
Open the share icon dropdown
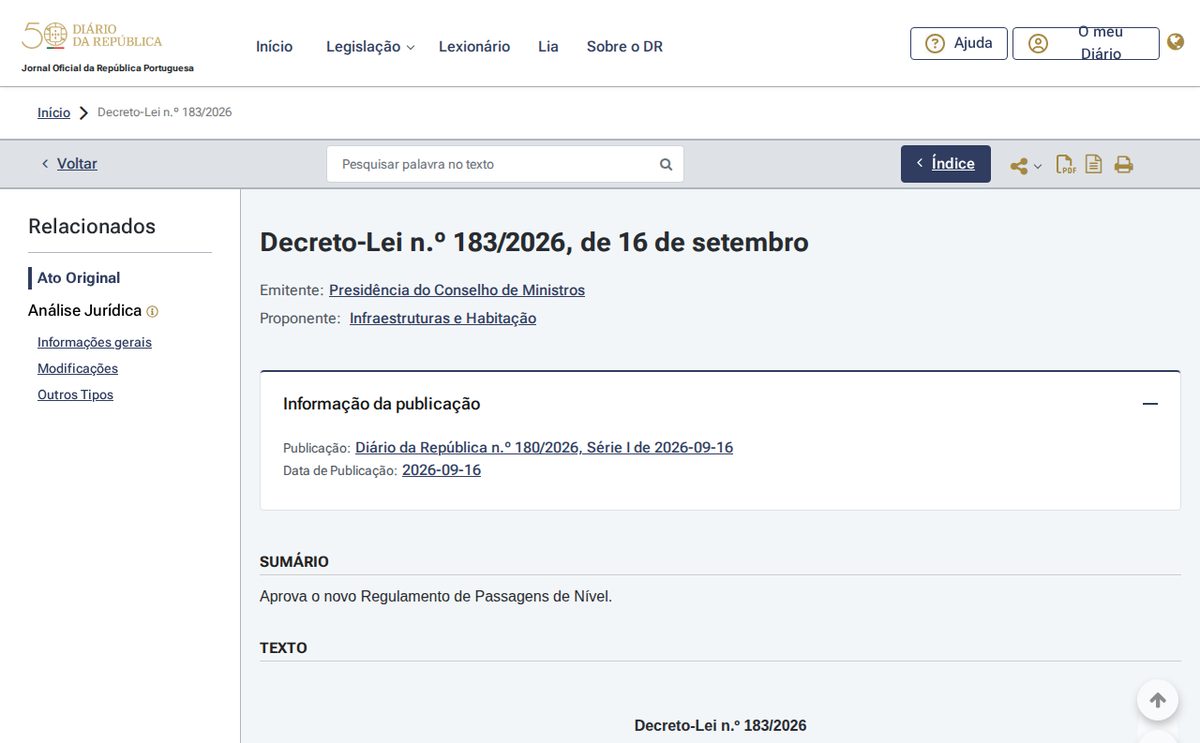[1025, 166]
